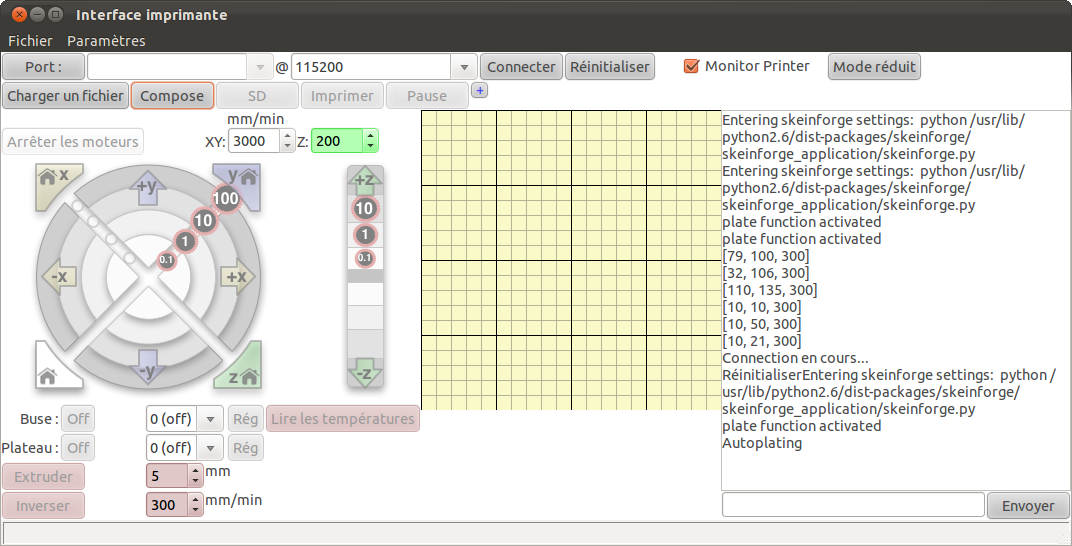Screen dimensions: 1072x546
Task: Click the SD button
Action: (x=257, y=96)
